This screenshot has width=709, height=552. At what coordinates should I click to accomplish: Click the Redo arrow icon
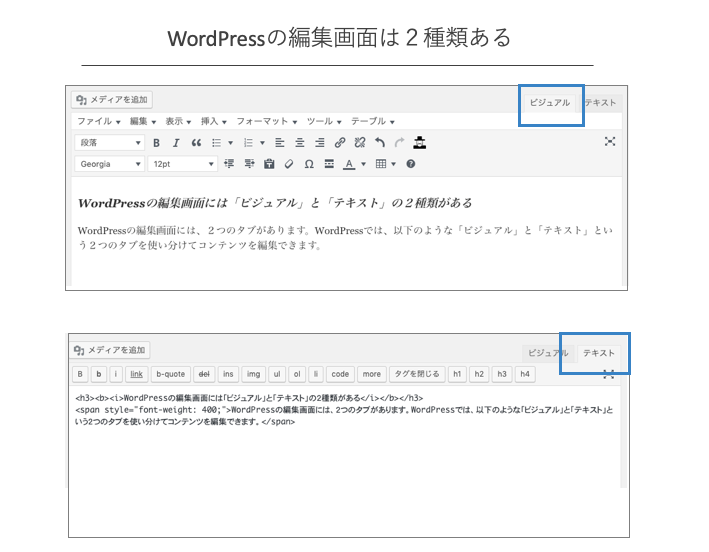(399, 143)
